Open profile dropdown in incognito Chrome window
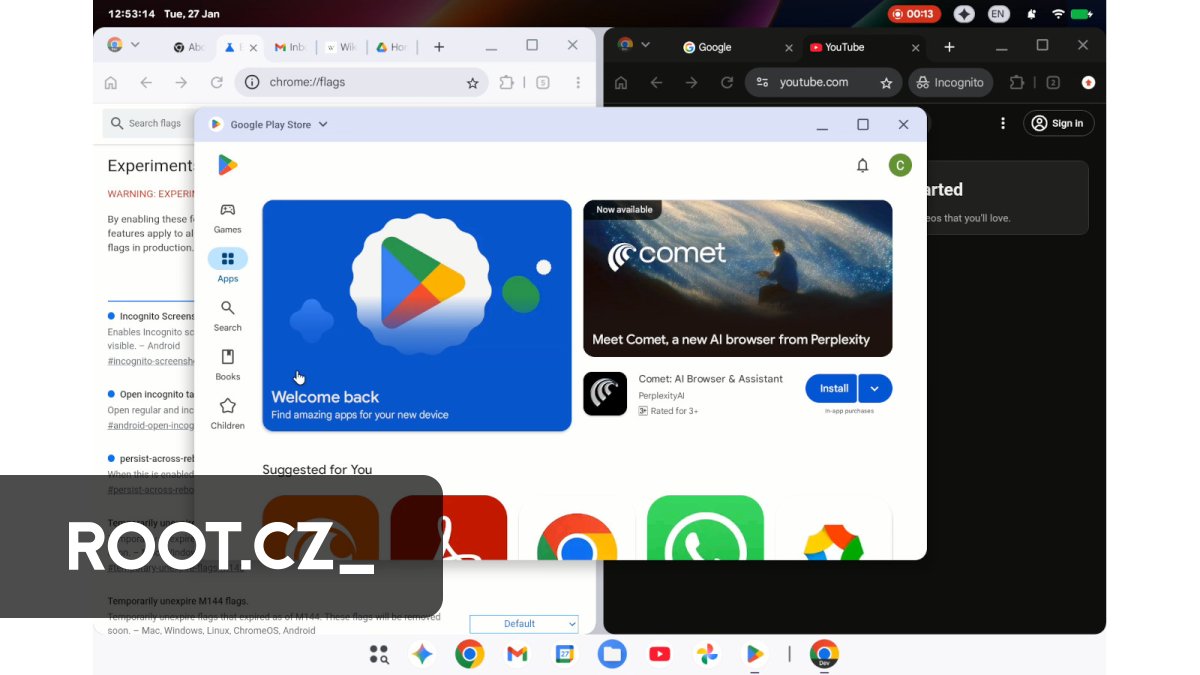Screen dimensions: 1200x675 point(645,45)
